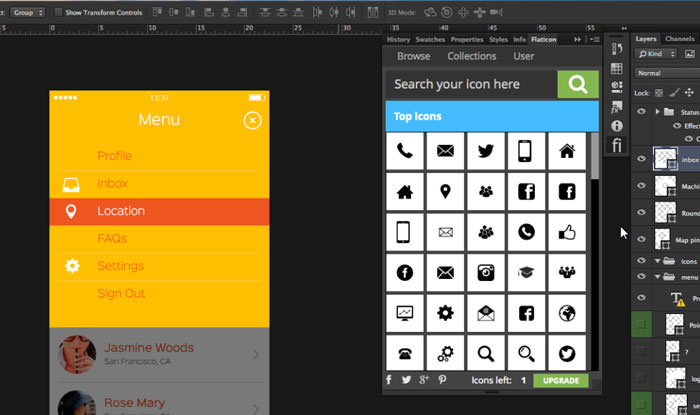Select the globe icon
This screenshot has height=415, width=700.
(567, 313)
